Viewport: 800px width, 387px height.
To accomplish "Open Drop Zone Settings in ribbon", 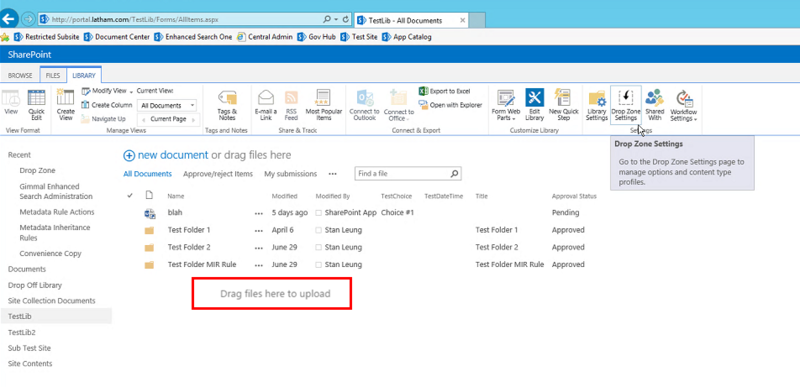I will pyautogui.click(x=626, y=105).
